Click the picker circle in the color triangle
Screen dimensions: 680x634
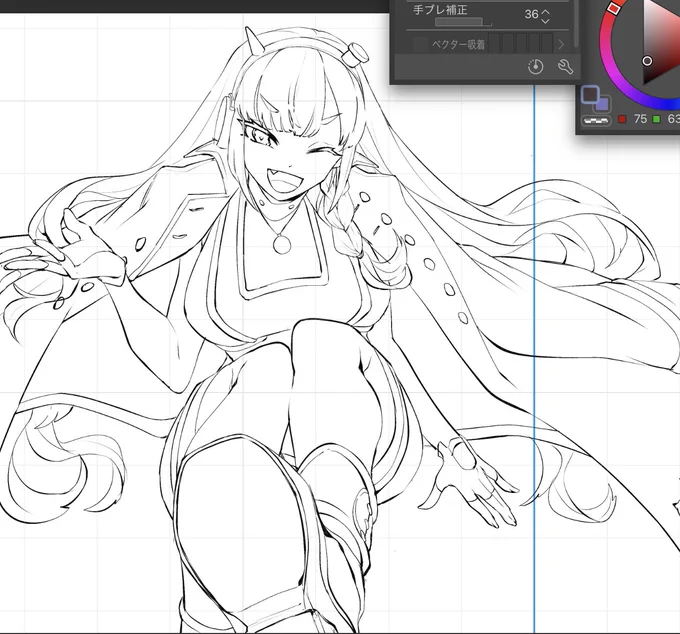pos(647,61)
